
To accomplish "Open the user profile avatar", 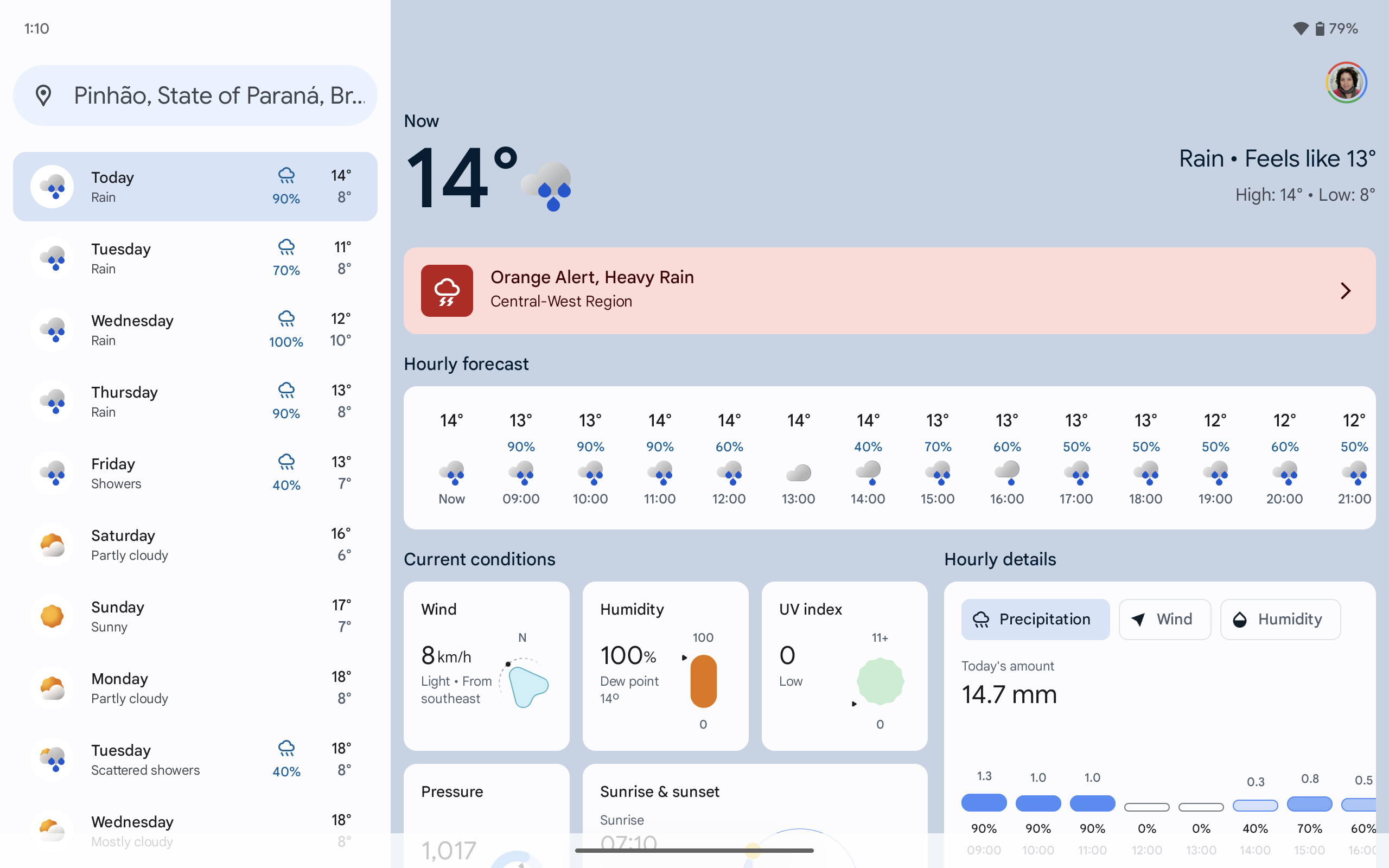I will pyautogui.click(x=1346, y=82).
